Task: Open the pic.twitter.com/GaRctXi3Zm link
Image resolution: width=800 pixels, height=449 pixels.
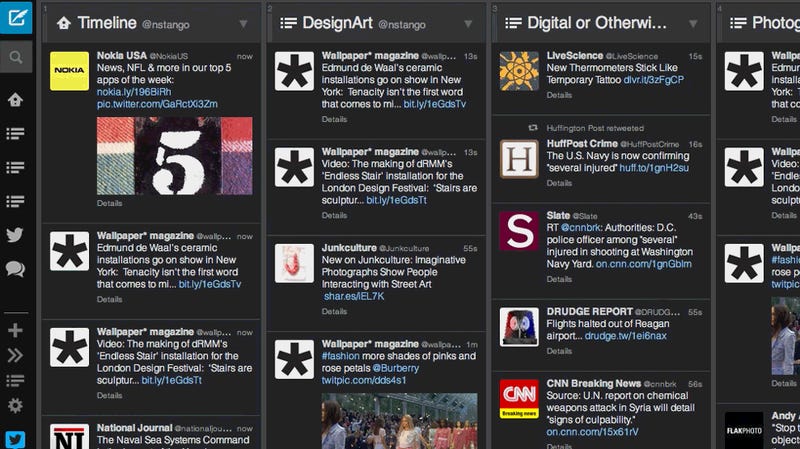Action: click(157, 104)
